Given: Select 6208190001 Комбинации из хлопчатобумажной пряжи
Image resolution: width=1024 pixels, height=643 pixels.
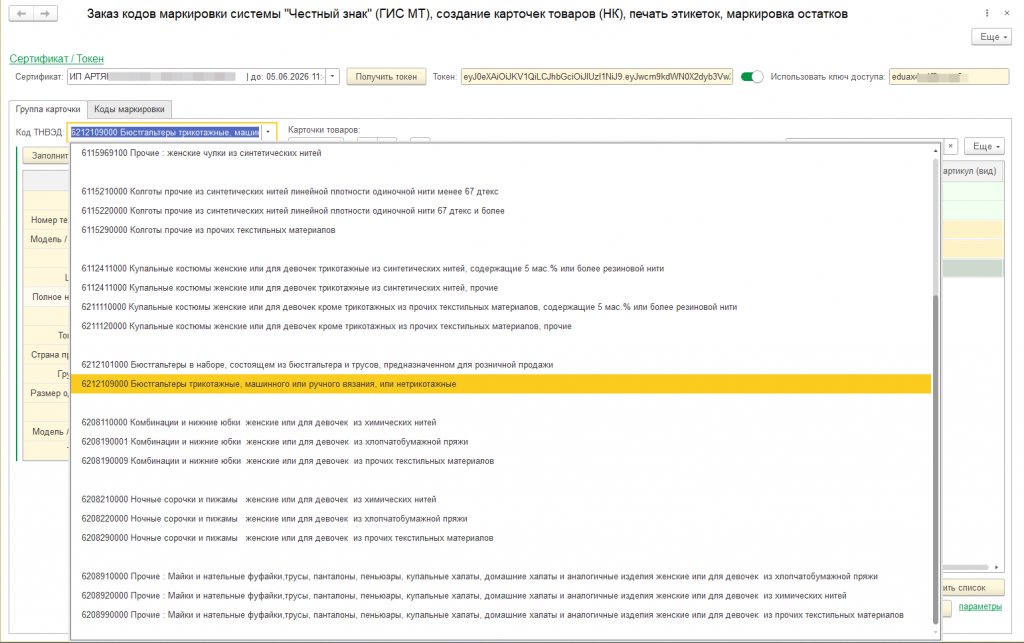Looking at the screenshot, I should point(500,442).
